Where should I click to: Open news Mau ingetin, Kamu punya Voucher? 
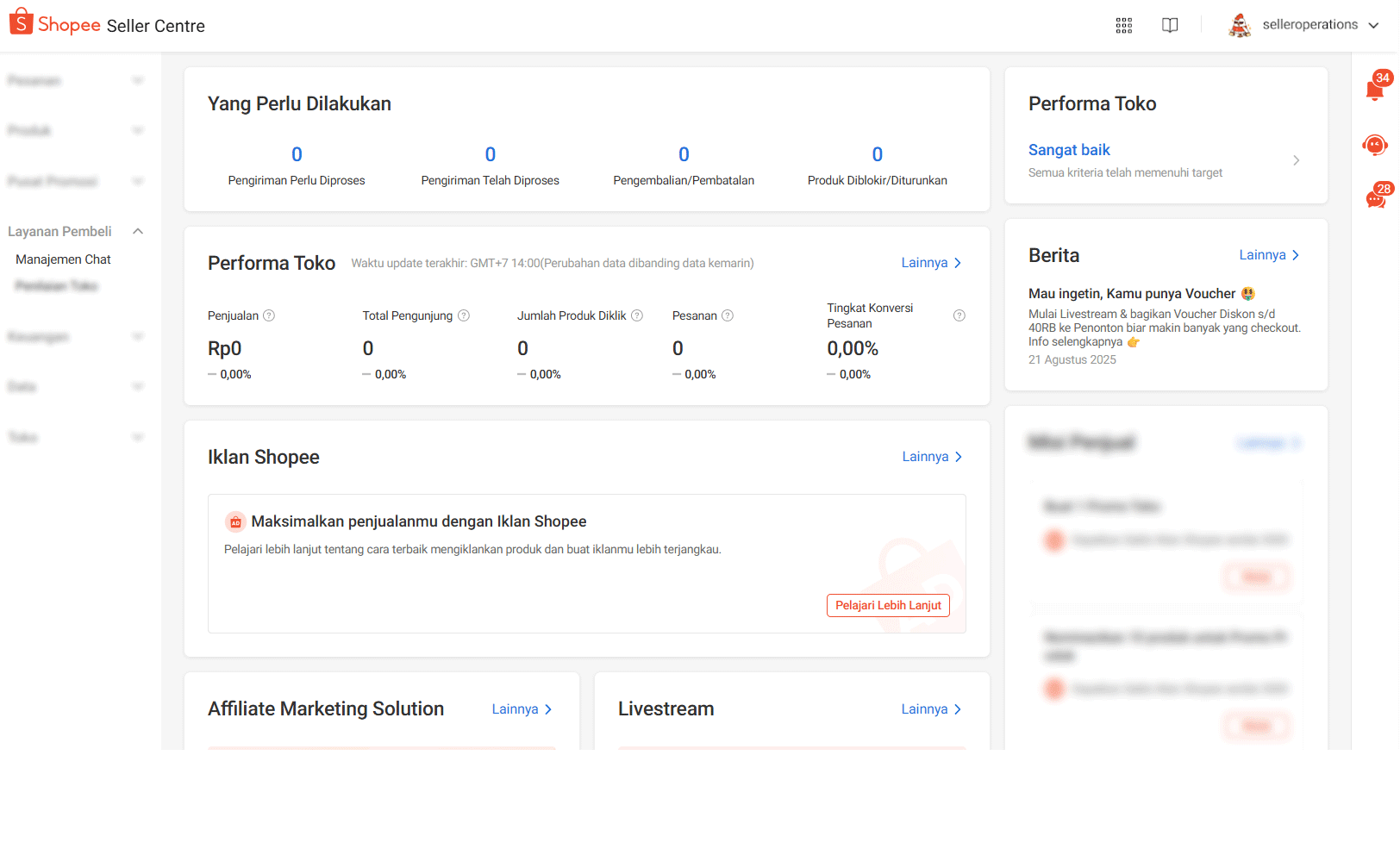pyautogui.click(x=1141, y=294)
